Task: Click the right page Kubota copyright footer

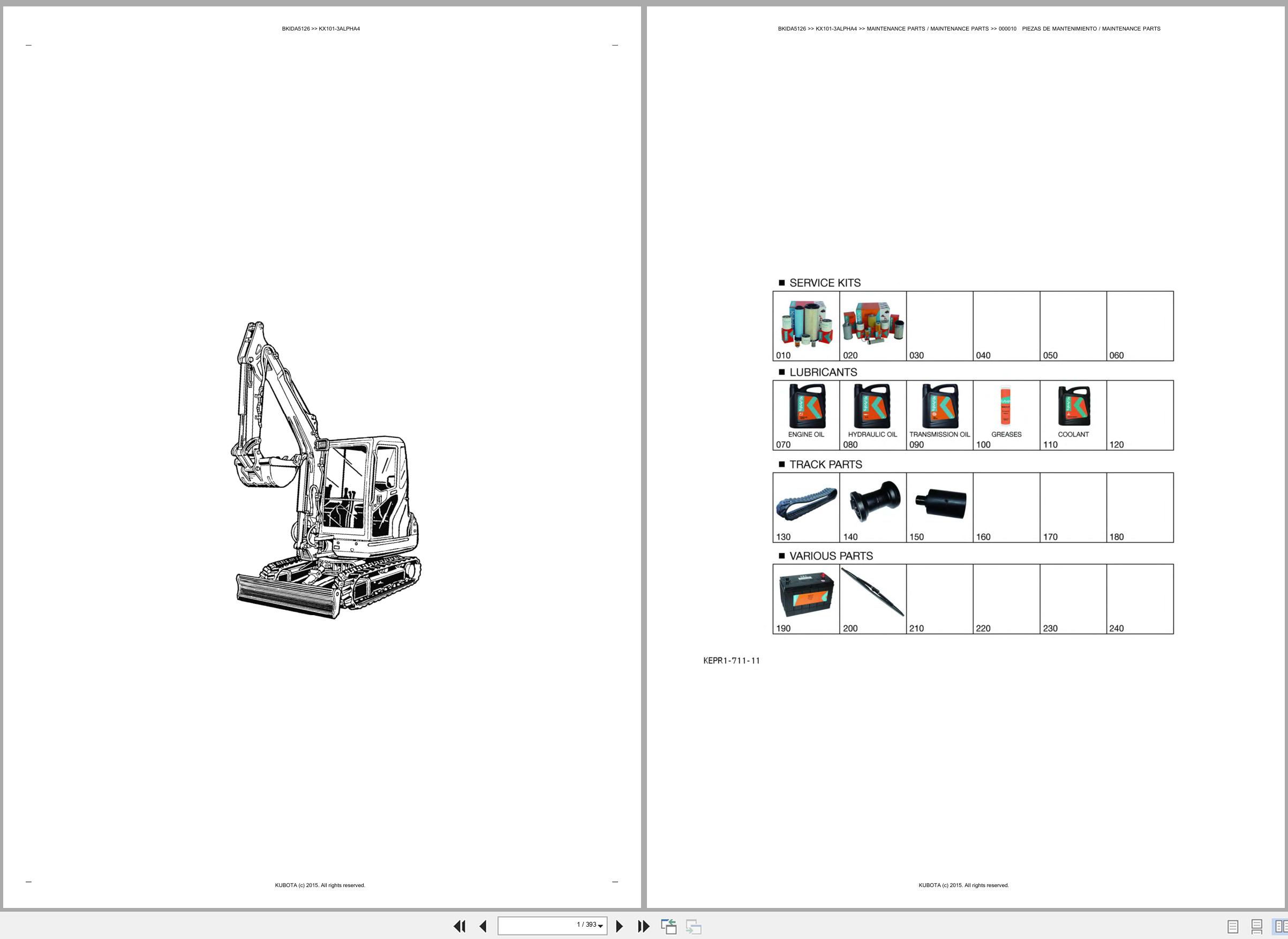Action: click(964, 885)
